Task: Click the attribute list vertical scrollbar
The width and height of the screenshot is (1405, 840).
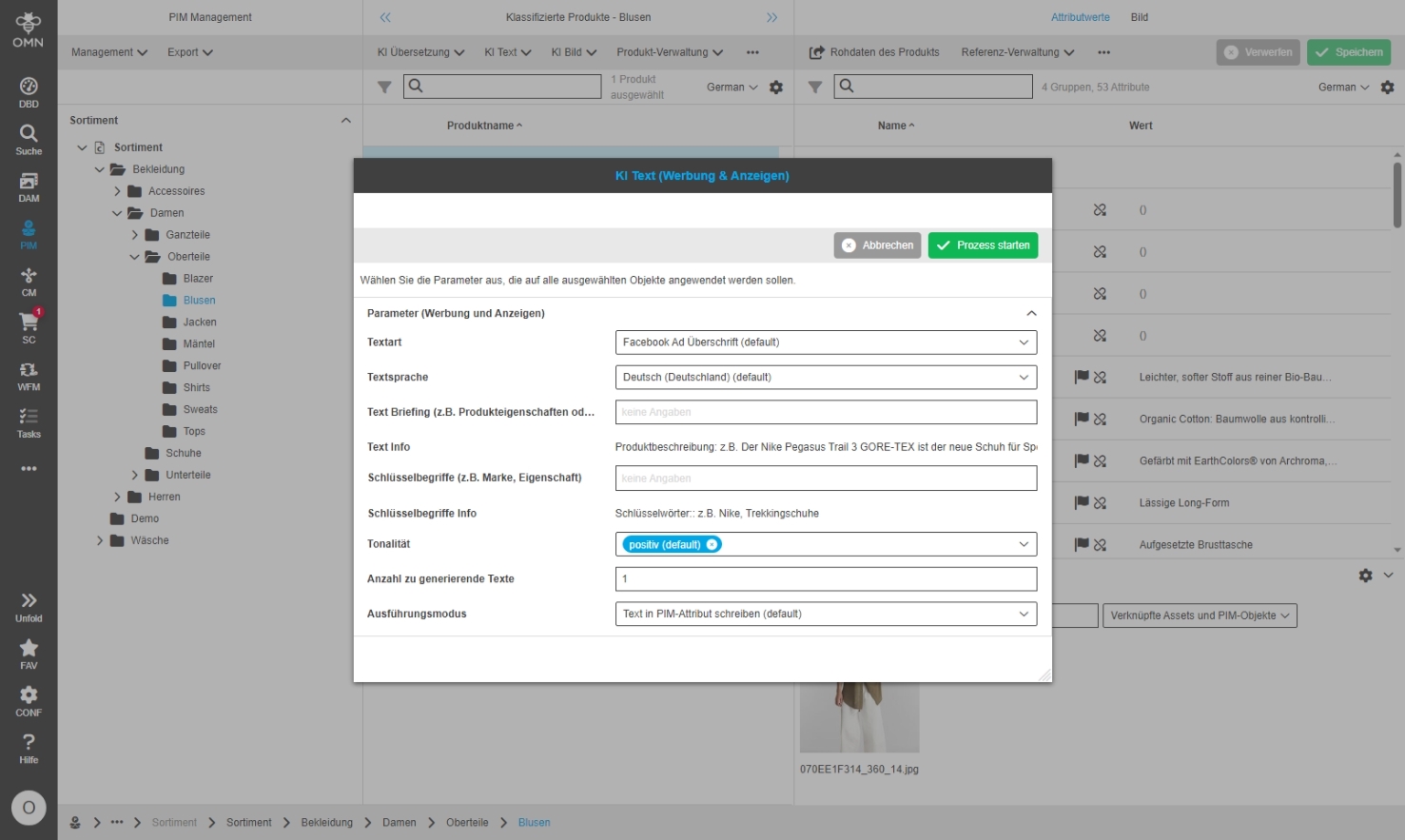Action: pyautogui.click(x=1397, y=195)
